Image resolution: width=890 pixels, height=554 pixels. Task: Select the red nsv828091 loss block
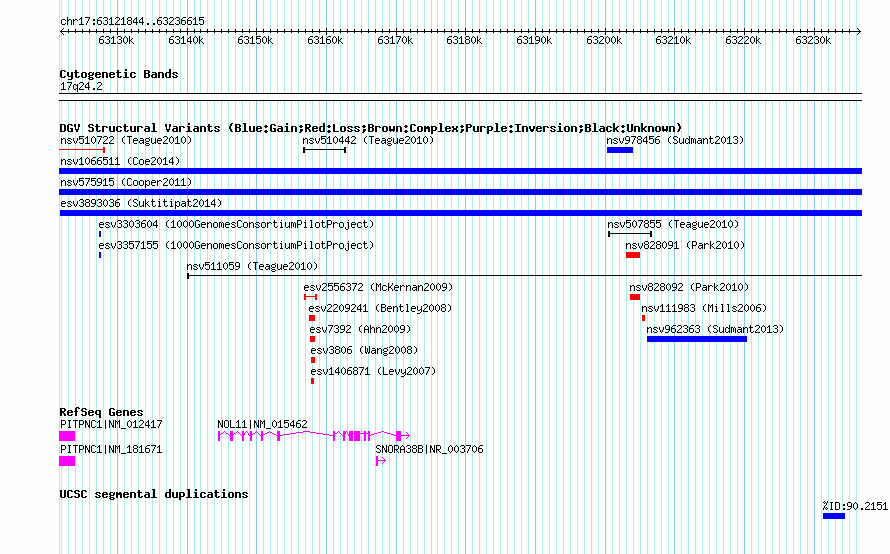pyautogui.click(x=633, y=255)
